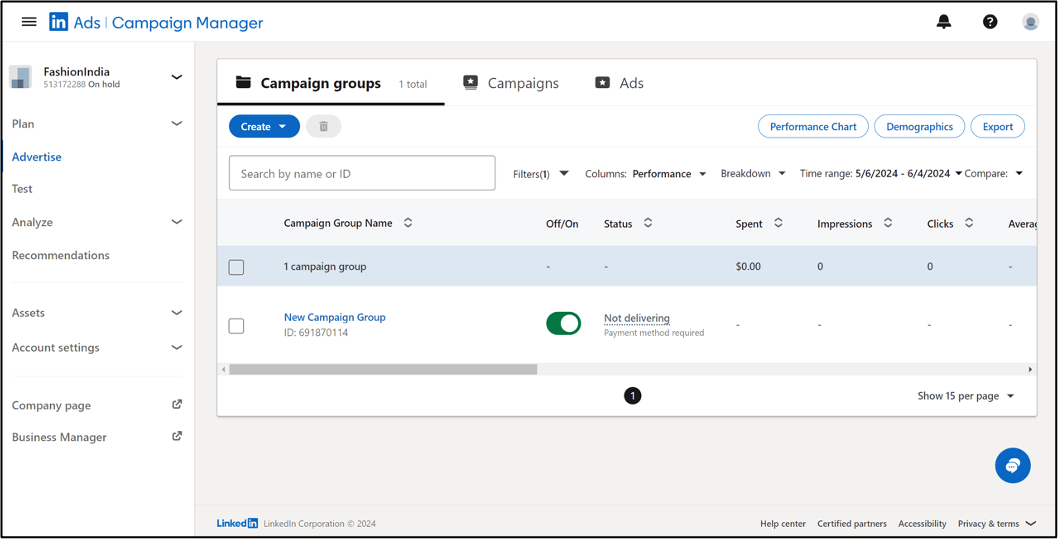Click the horizontal table scrollbar
Image resolution: width=1061 pixels, height=541 pixels.
(384, 370)
